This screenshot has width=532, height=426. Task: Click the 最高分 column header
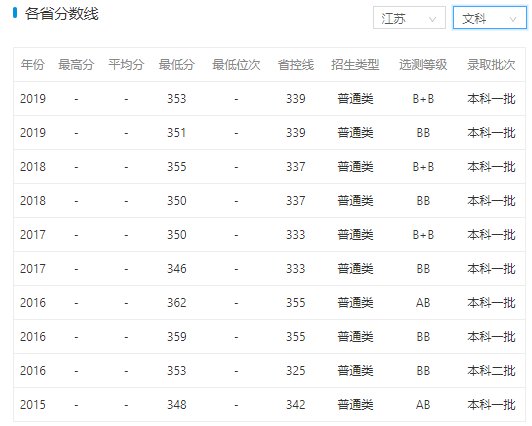[76, 64]
